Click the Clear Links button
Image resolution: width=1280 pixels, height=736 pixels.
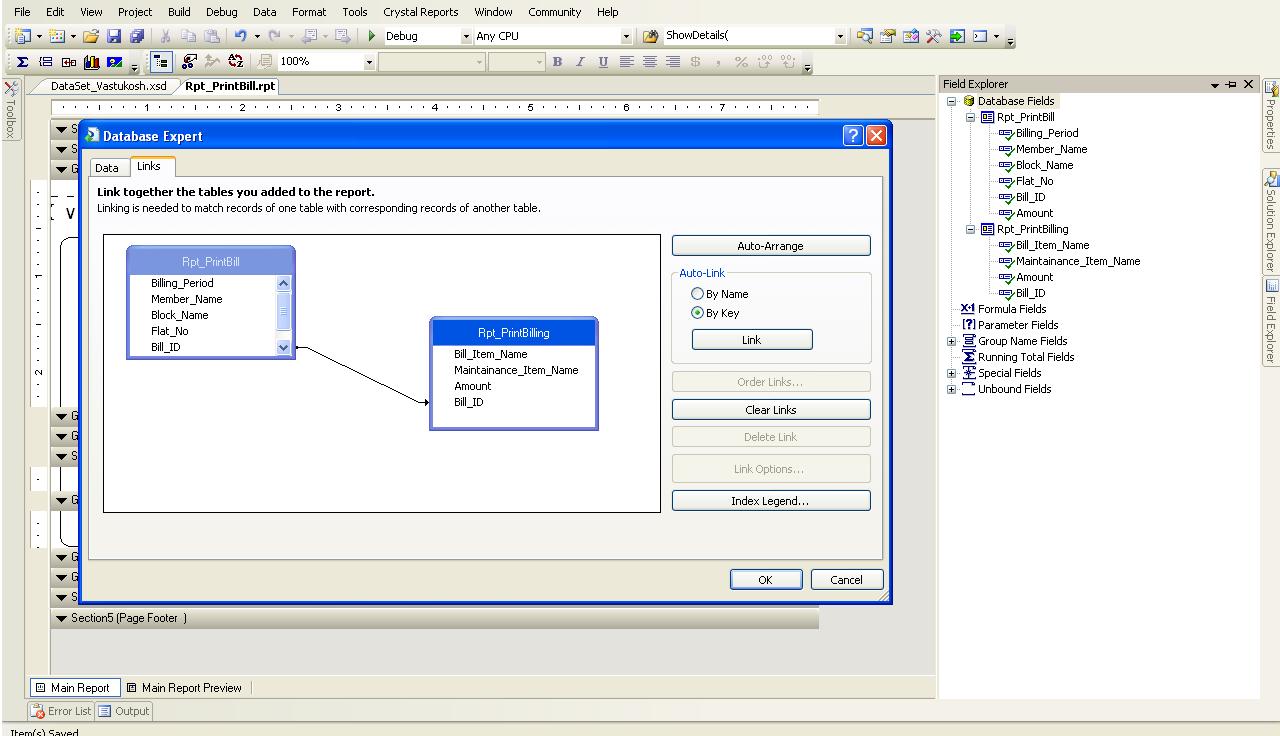coord(770,409)
